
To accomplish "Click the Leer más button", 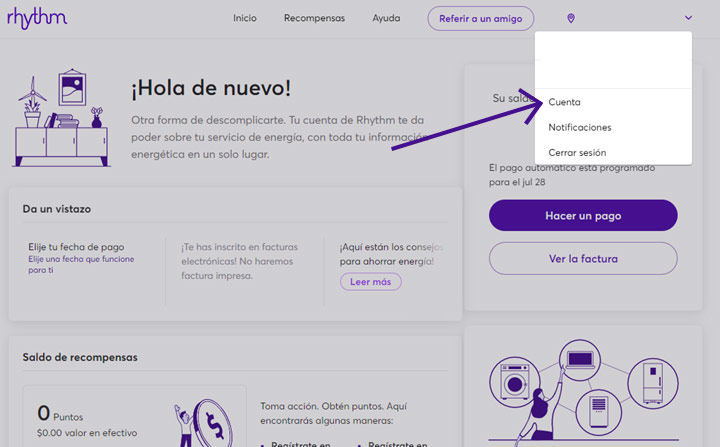I will click(370, 282).
